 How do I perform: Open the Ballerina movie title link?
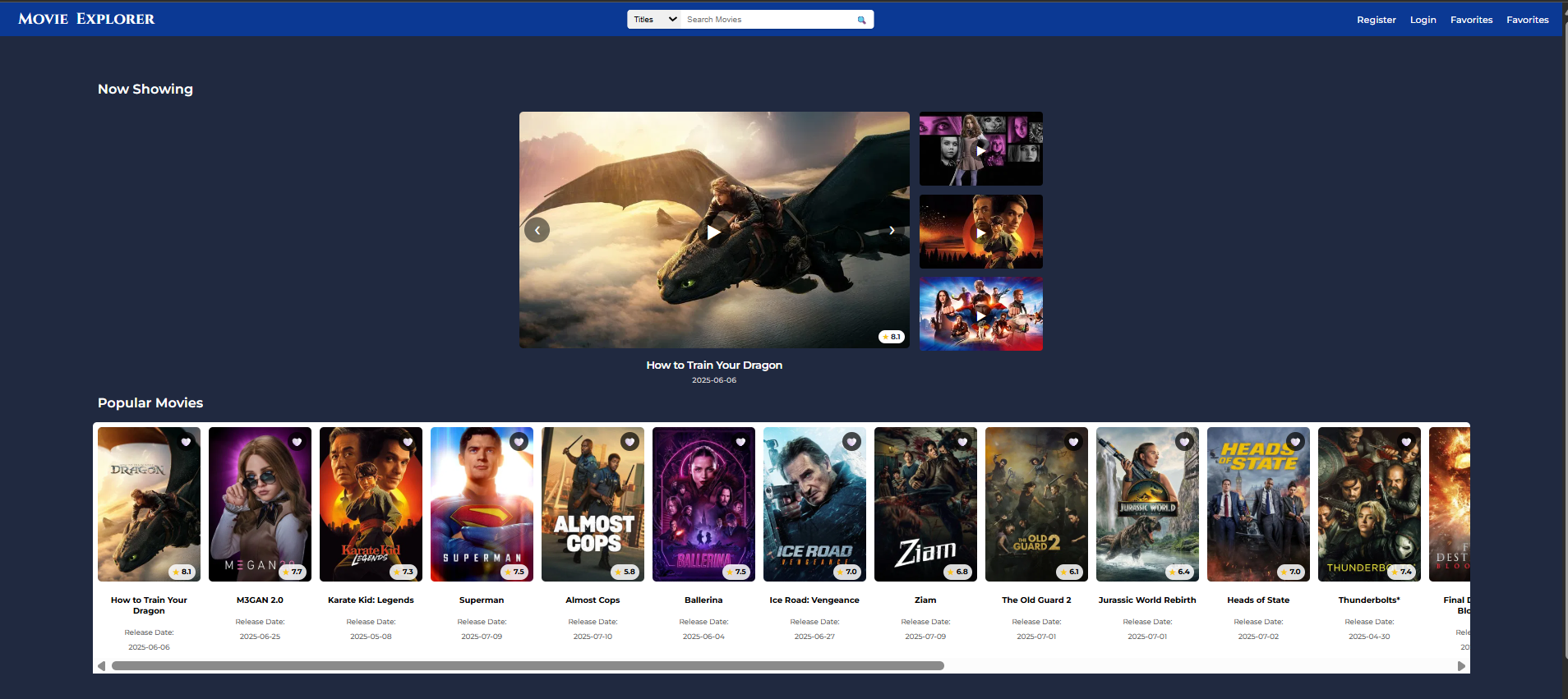click(703, 600)
